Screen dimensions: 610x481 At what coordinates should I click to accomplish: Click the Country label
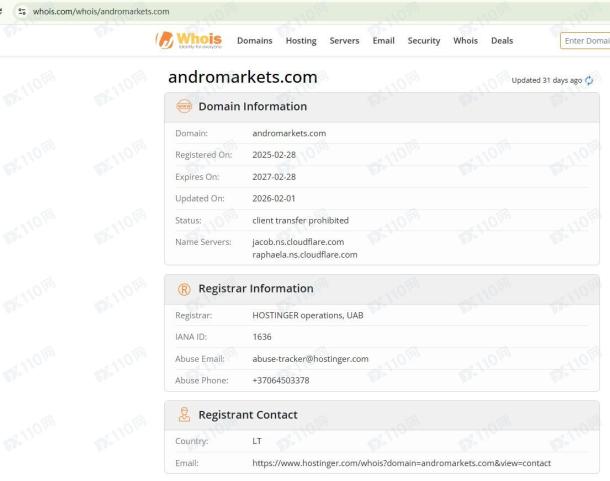click(x=191, y=441)
